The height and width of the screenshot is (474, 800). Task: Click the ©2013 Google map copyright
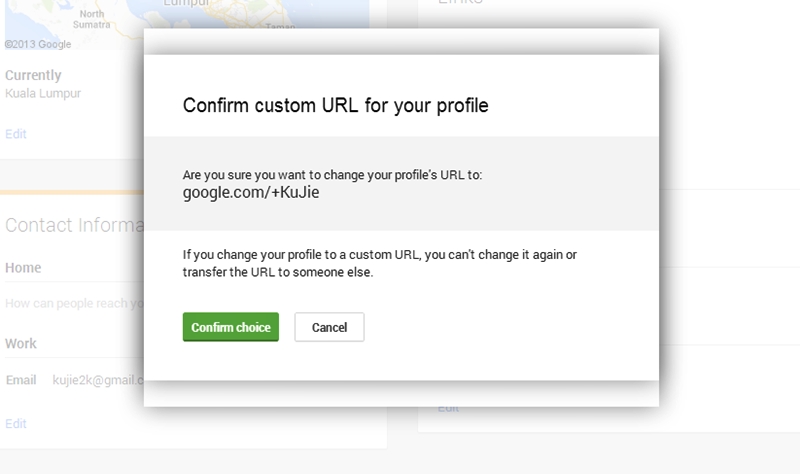coord(38,44)
